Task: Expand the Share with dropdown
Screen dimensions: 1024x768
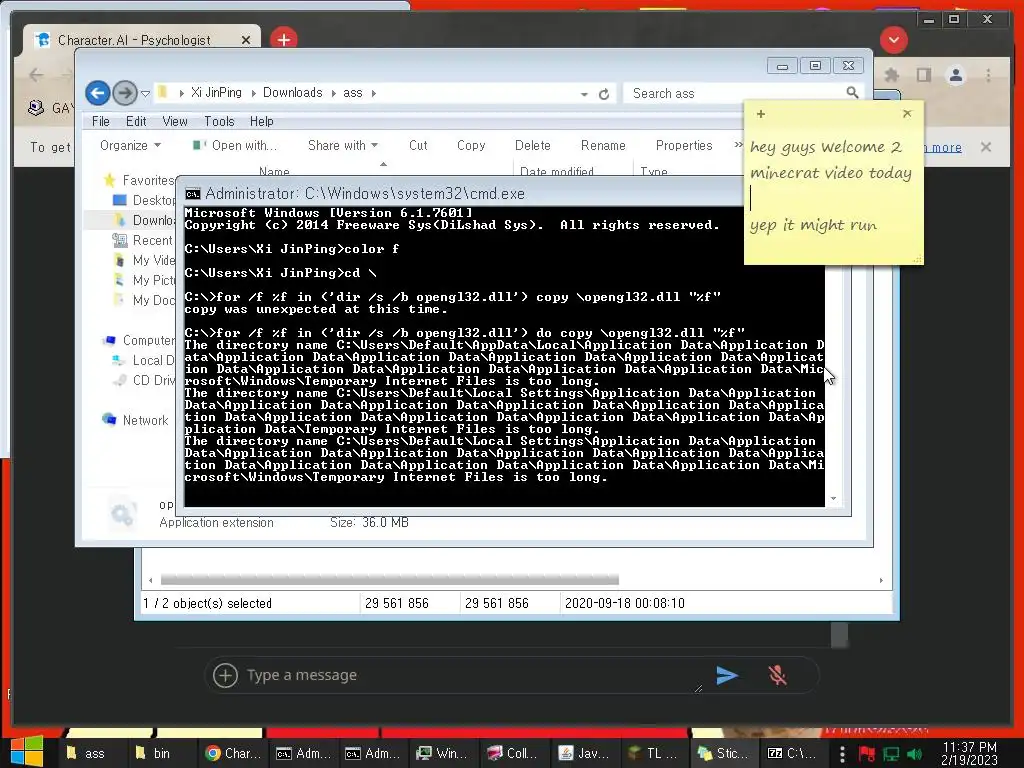Action: pyautogui.click(x=343, y=146)
